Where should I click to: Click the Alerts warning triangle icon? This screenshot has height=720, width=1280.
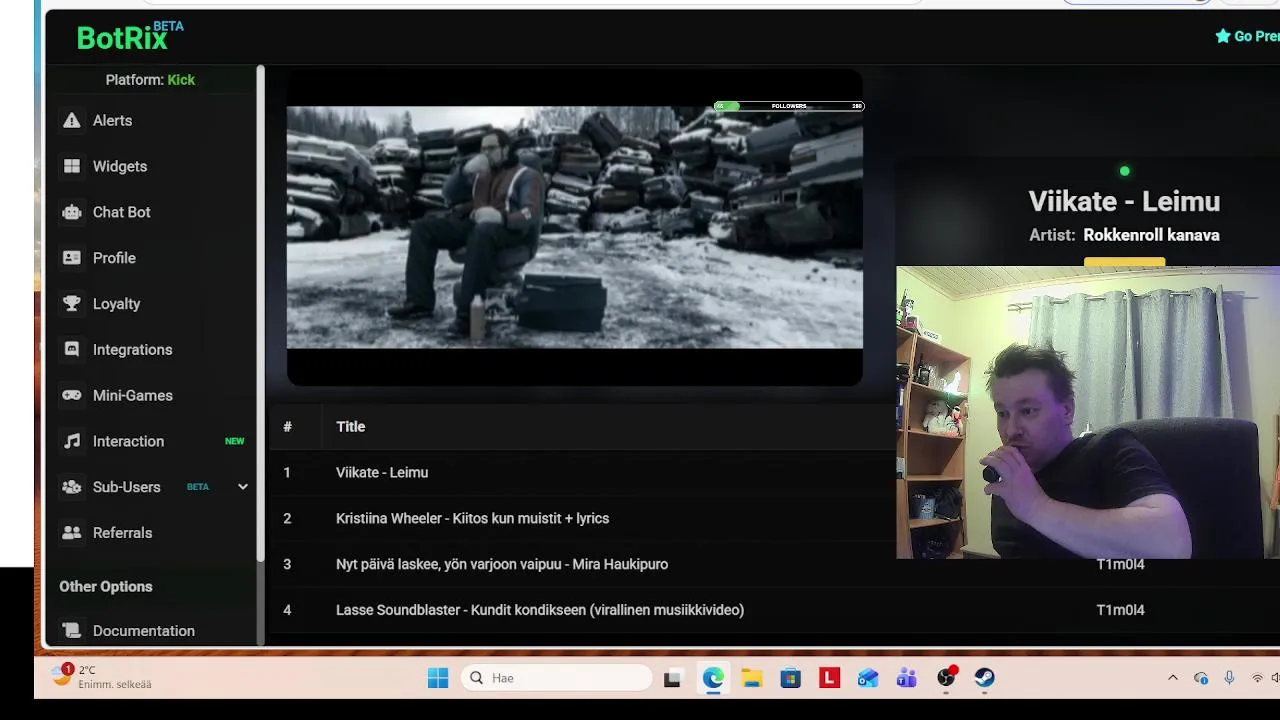(71, 120)
